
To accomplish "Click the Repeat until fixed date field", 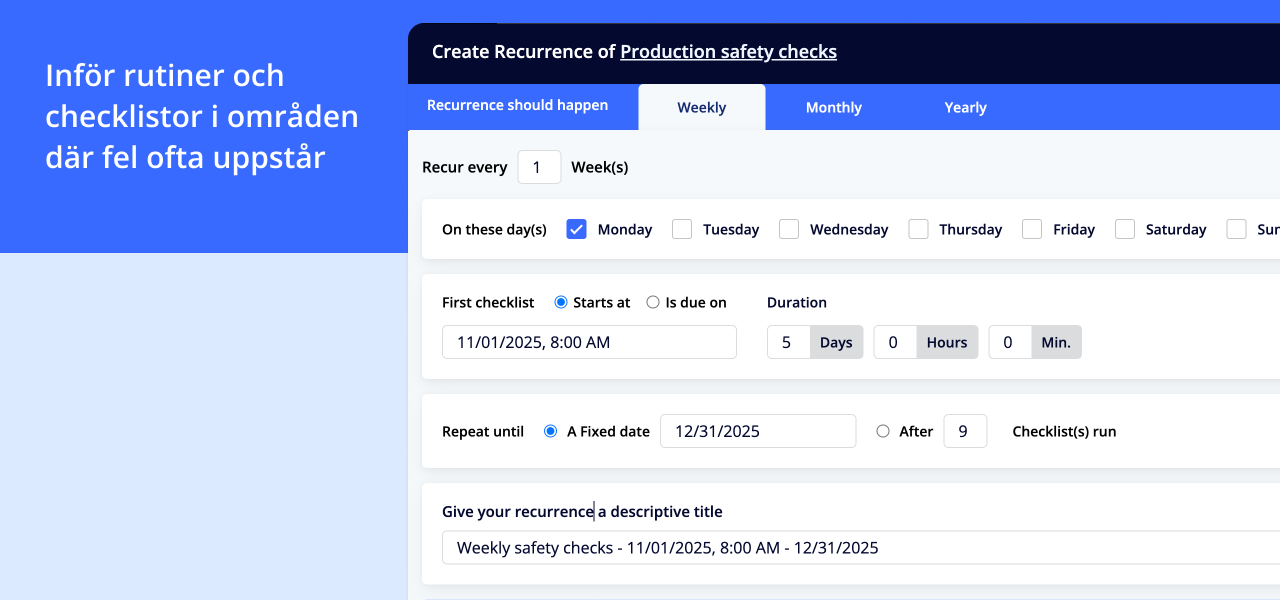I will click(757, 431).
